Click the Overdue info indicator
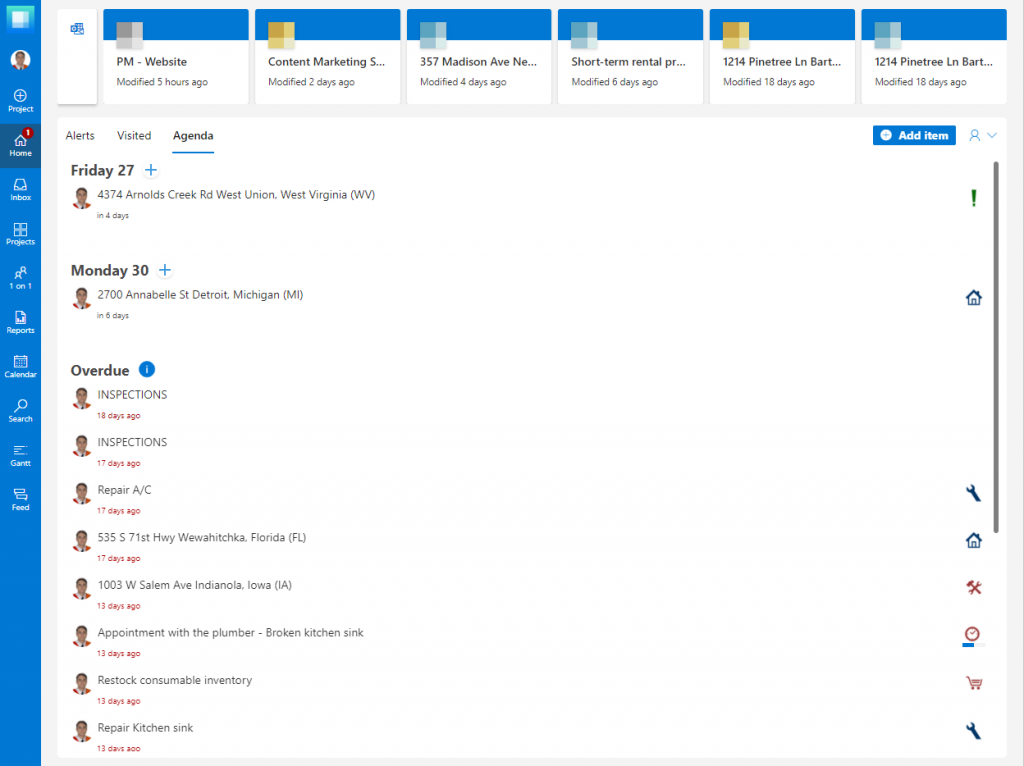The image size is (1024, 766). click(147, 369)
